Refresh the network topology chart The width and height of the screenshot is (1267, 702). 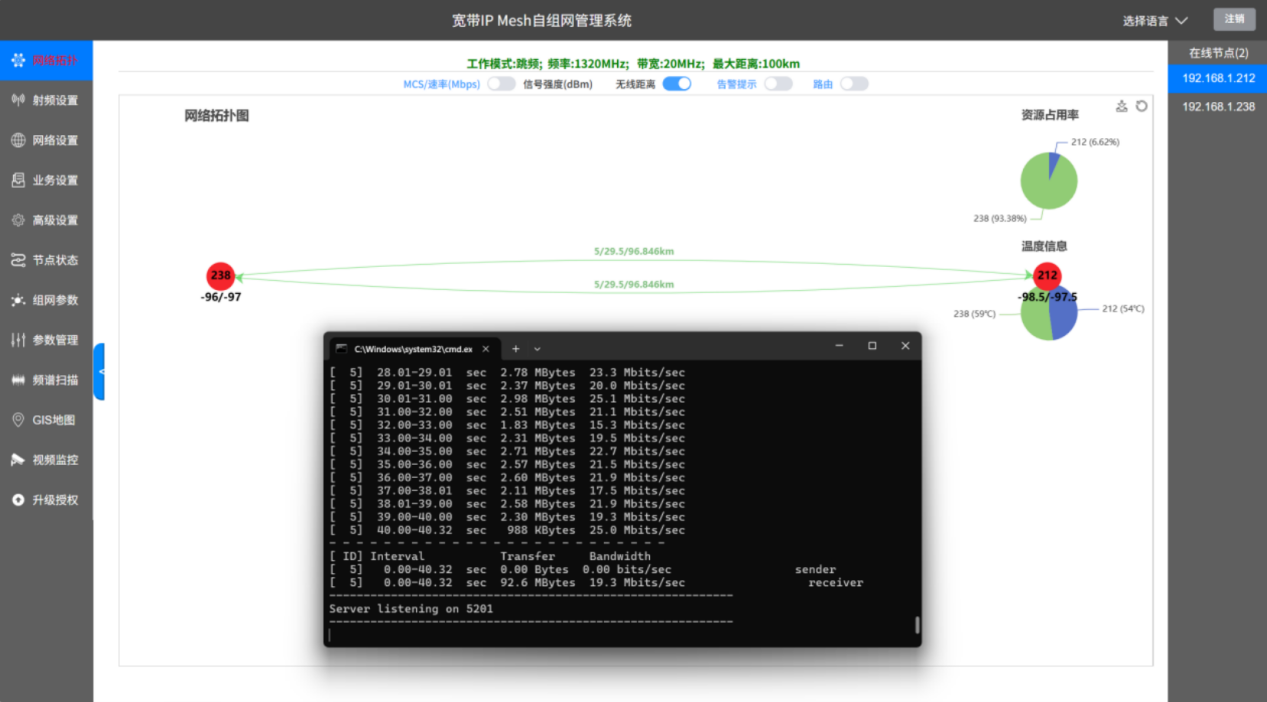[x=1141, y=106]
